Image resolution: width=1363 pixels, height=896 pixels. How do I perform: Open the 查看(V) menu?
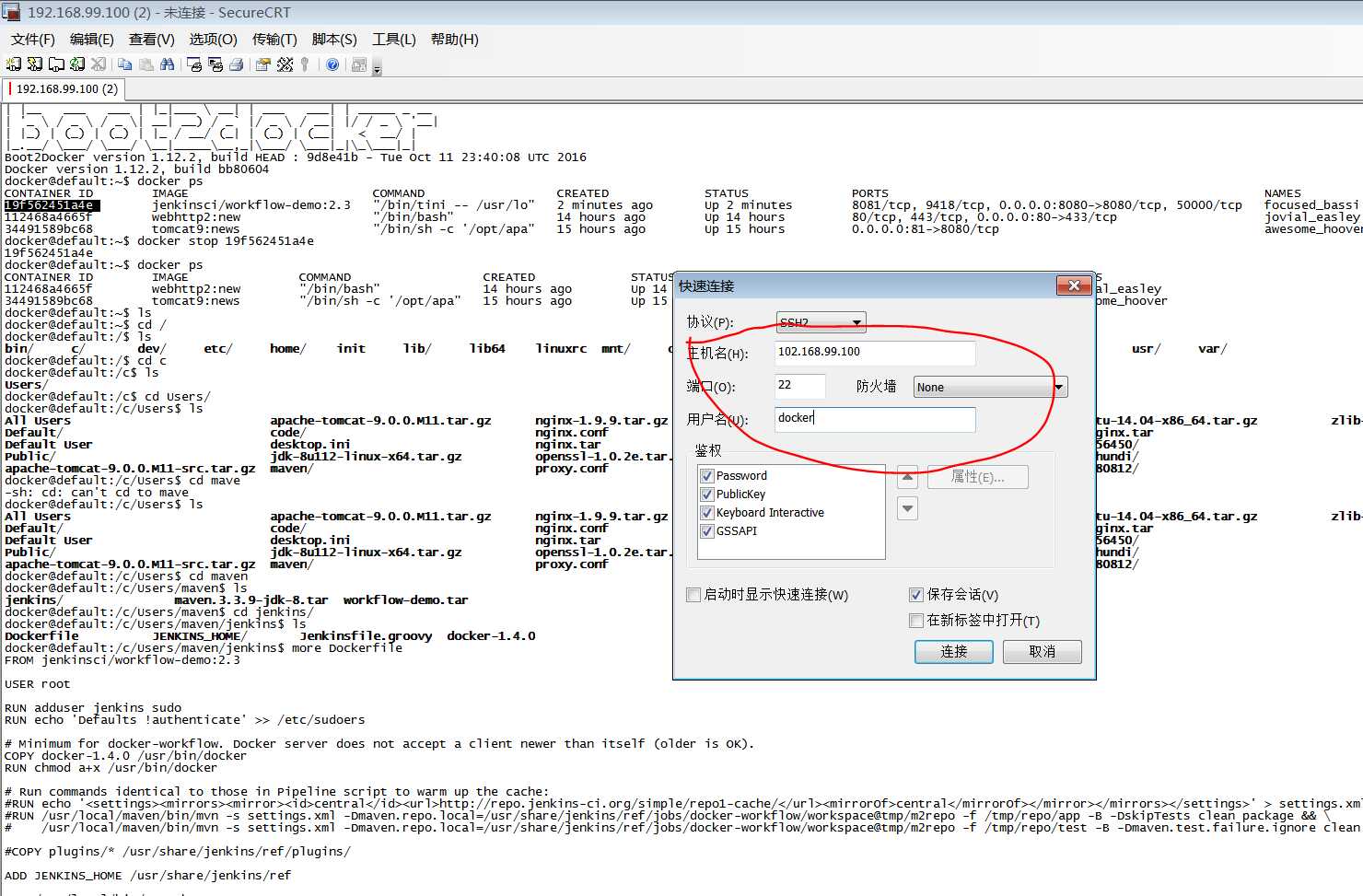click(152, 40)
